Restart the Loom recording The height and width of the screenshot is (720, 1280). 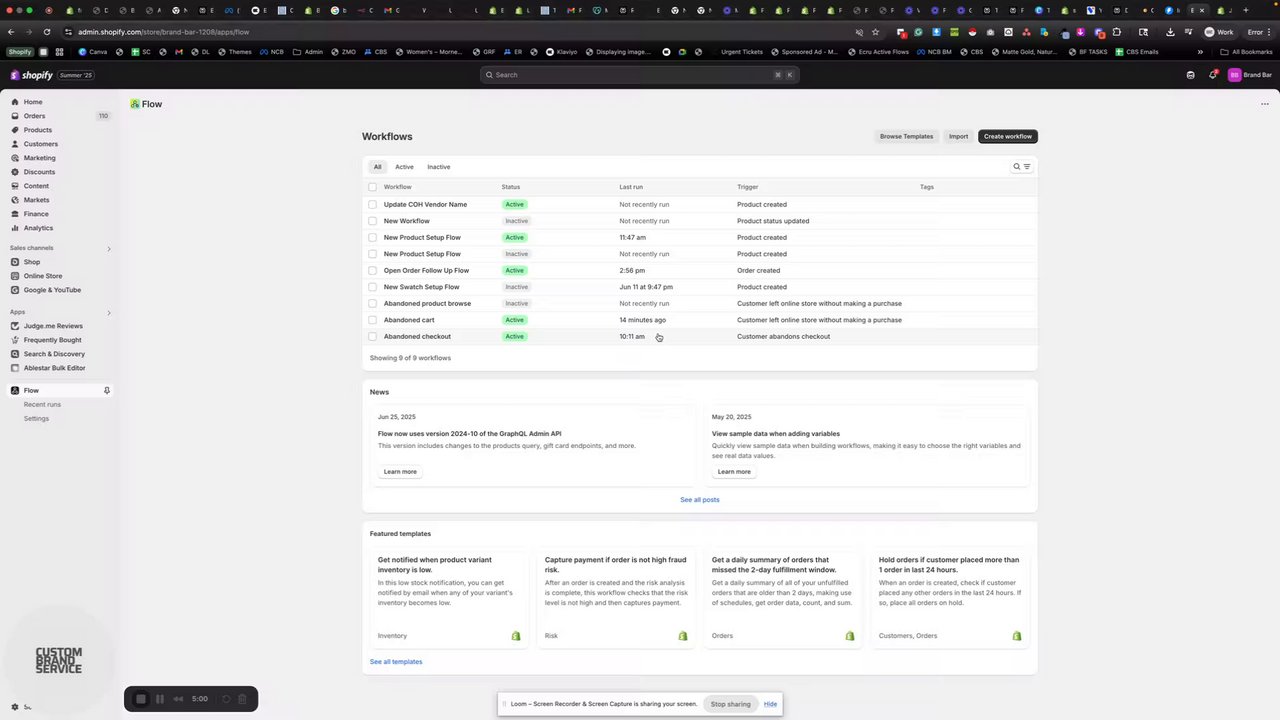(226, 699)
